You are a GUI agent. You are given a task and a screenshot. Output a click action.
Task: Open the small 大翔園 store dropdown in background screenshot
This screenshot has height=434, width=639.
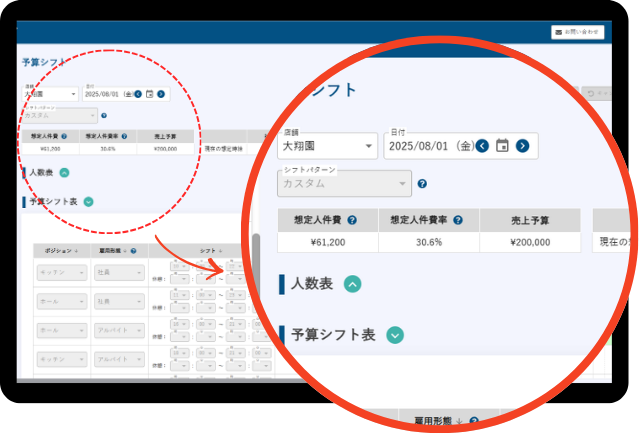(50, 94)
